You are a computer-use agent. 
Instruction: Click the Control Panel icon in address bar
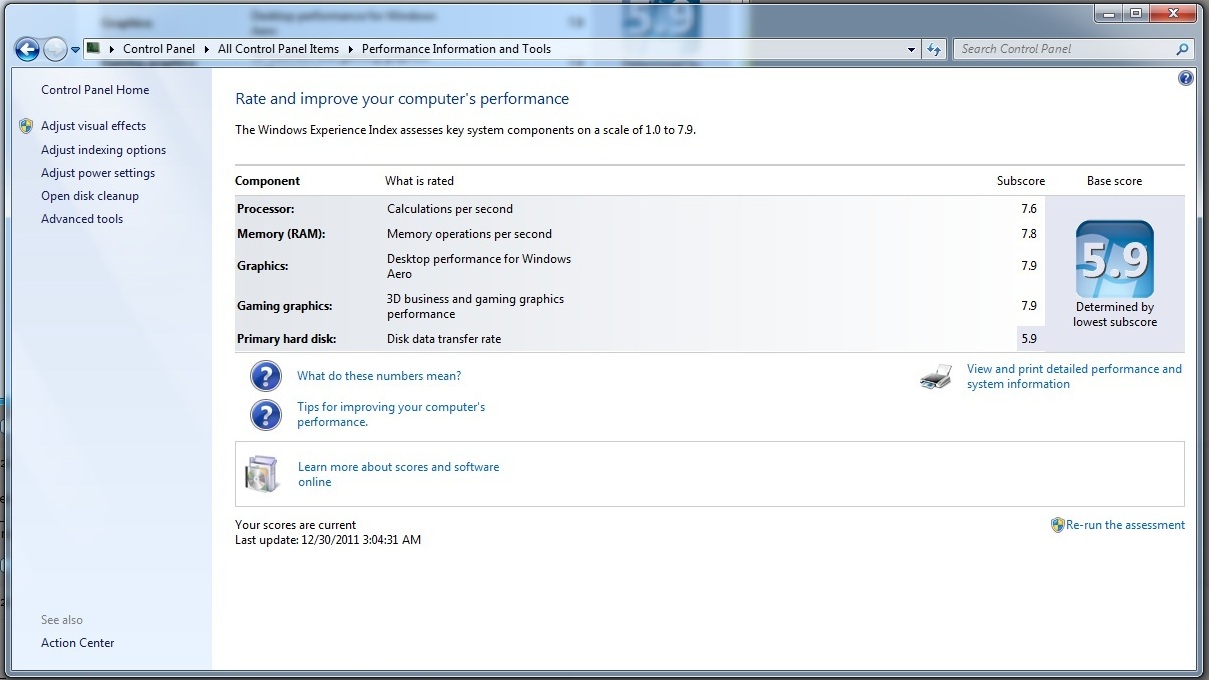(93, 48)
